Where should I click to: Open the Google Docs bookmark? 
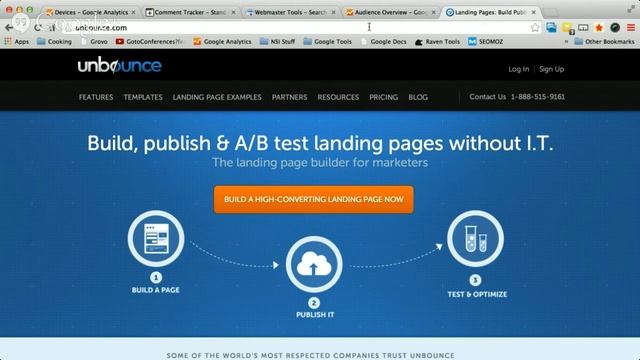(384, 42)
